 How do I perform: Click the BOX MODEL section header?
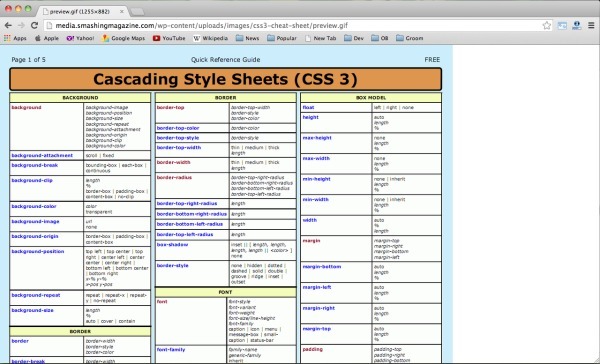(371, 98)
